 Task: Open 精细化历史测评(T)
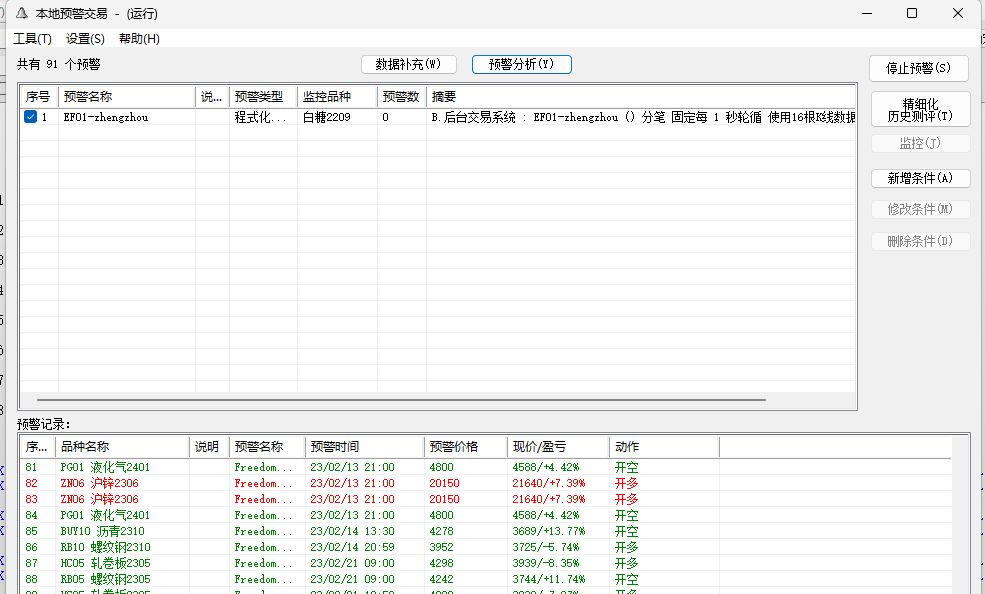coord(920,109)
